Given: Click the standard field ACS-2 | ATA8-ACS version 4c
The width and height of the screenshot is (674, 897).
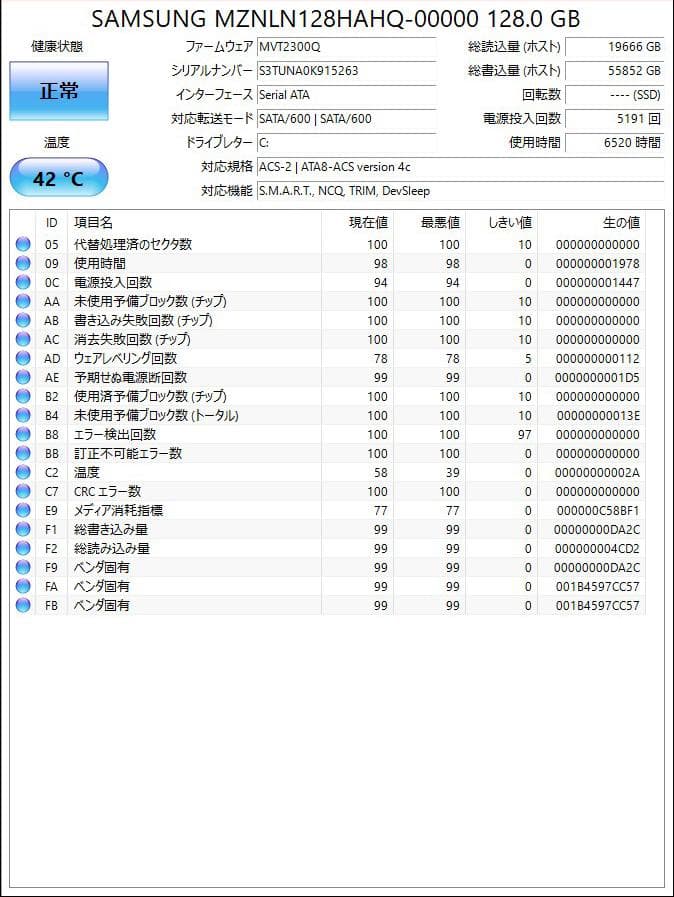Looking at the screenshot, I should [461, 167].
